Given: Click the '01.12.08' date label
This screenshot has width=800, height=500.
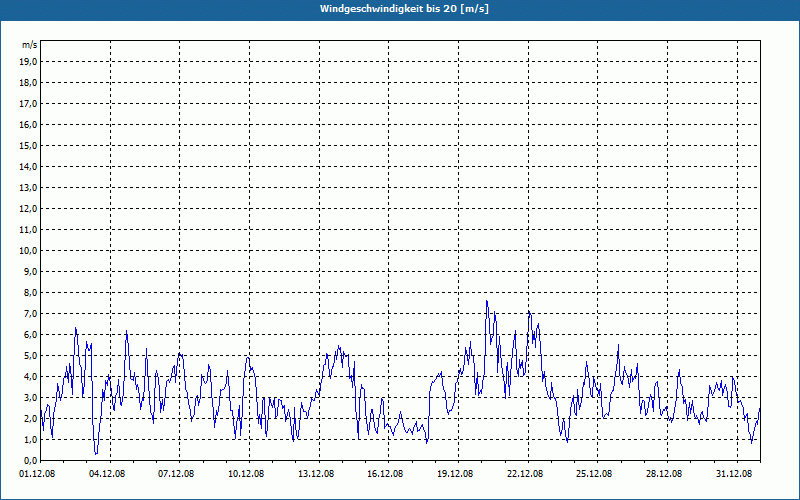Looking at the screenshot, I should pos(37,474).
